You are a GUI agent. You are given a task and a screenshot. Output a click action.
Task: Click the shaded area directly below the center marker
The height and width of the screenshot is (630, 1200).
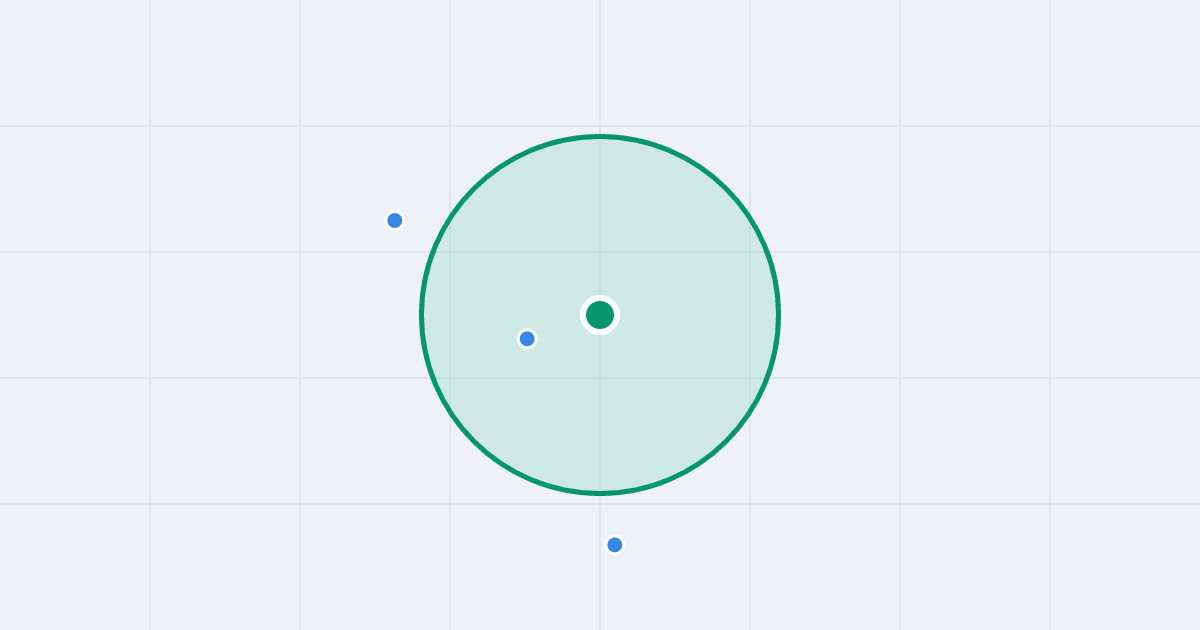(x=600, y=410)
